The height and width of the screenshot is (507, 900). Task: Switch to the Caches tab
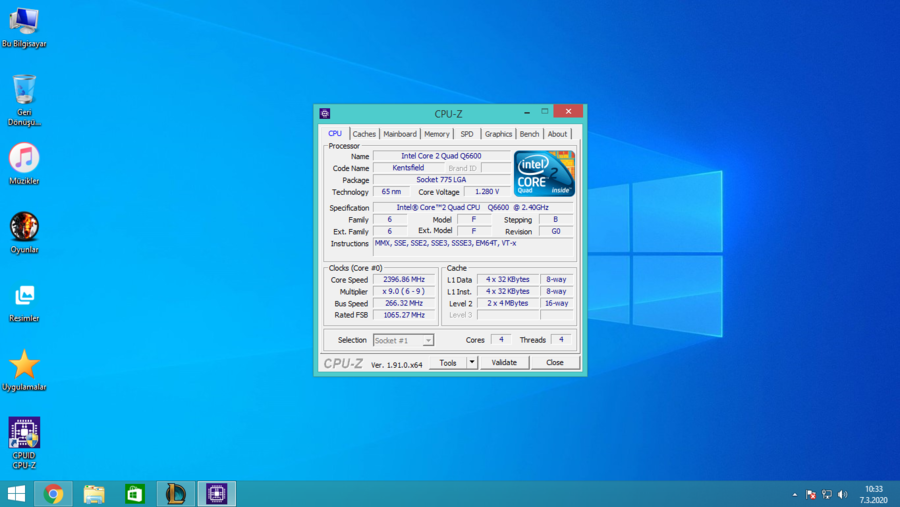pyautogui.click(x=364, y=134)
